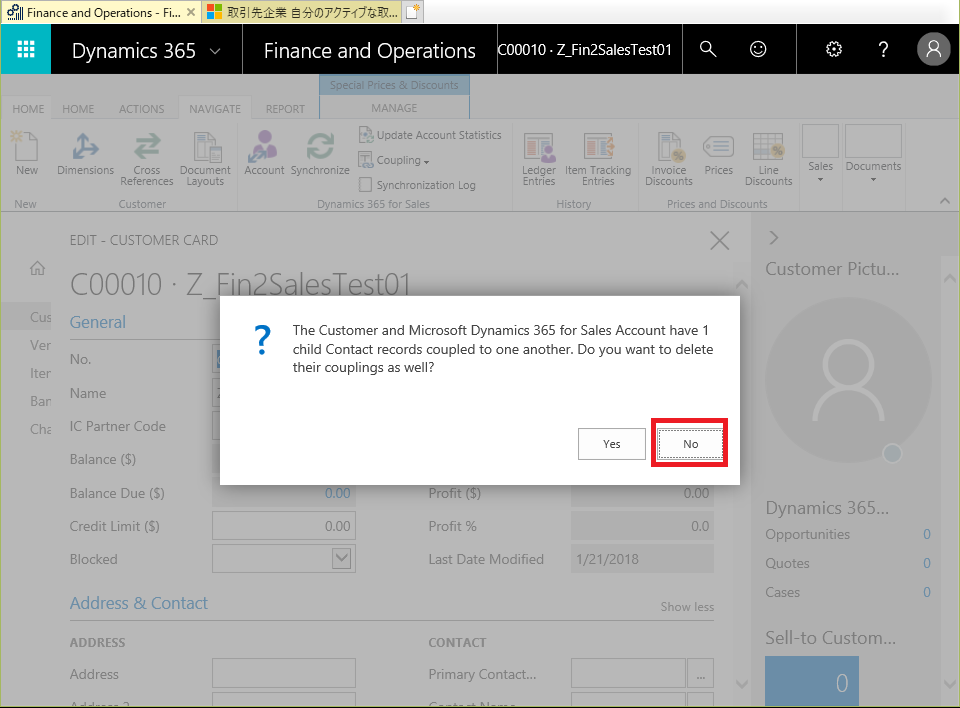Viewport: 960px width, 708px height.
Task: Open Dimensions from the ribbon
Action: 85,153
